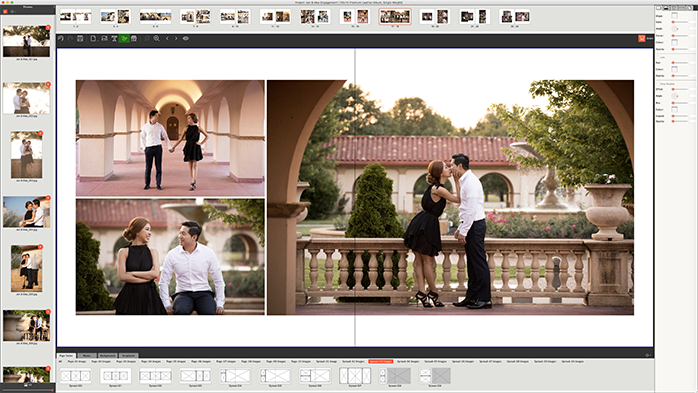Go to the previous spread arrow

coord(167,39)
